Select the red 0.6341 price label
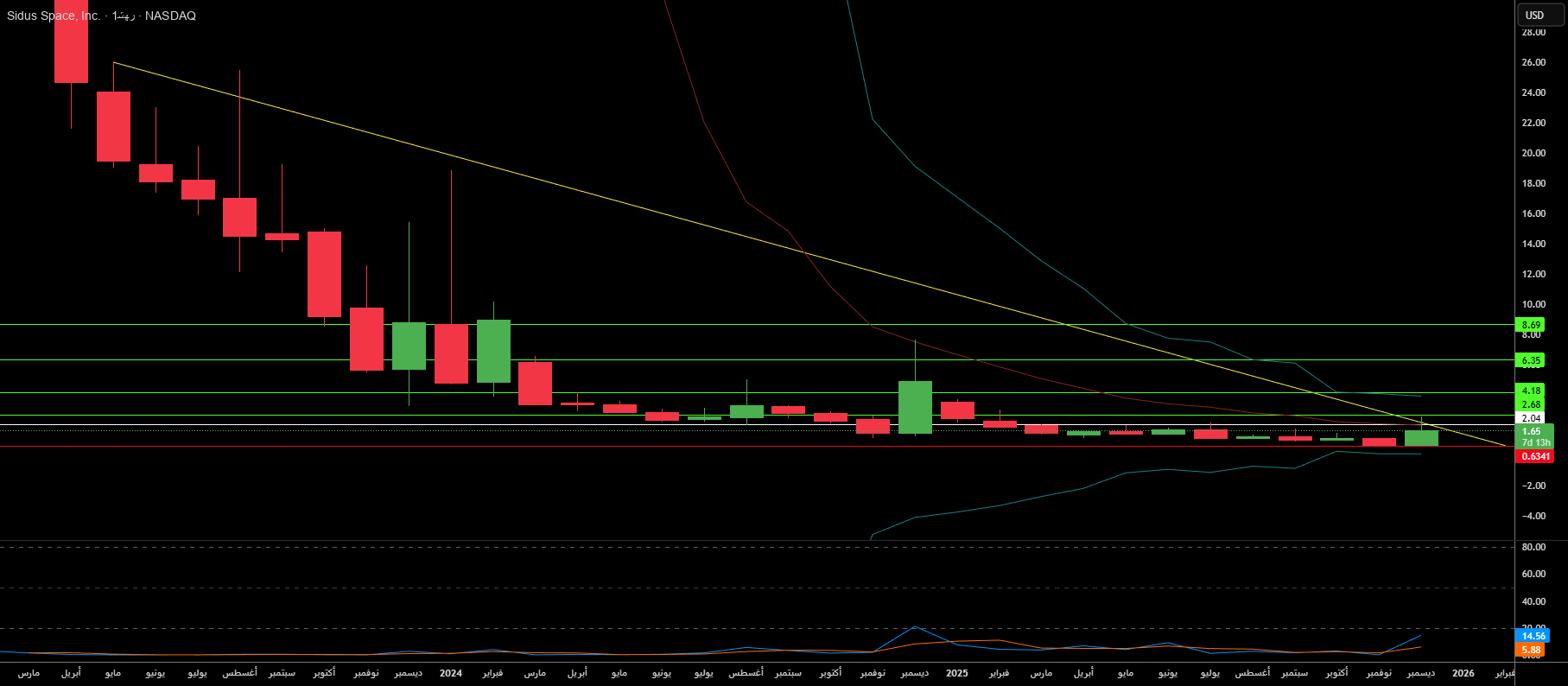This screenshot has height=686, width=1568. (x=1534, y=456)
